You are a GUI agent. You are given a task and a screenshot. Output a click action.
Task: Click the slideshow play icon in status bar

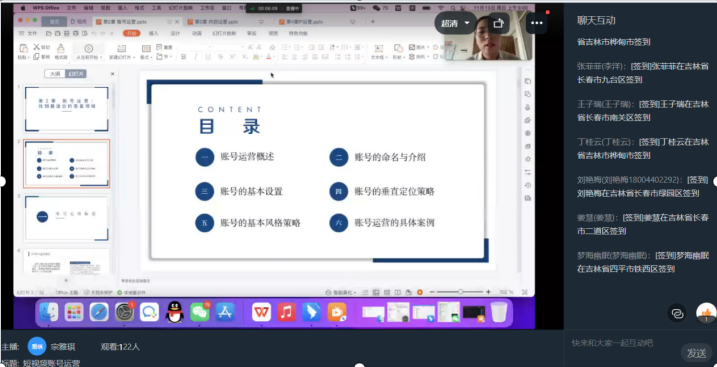click(420, 292)
